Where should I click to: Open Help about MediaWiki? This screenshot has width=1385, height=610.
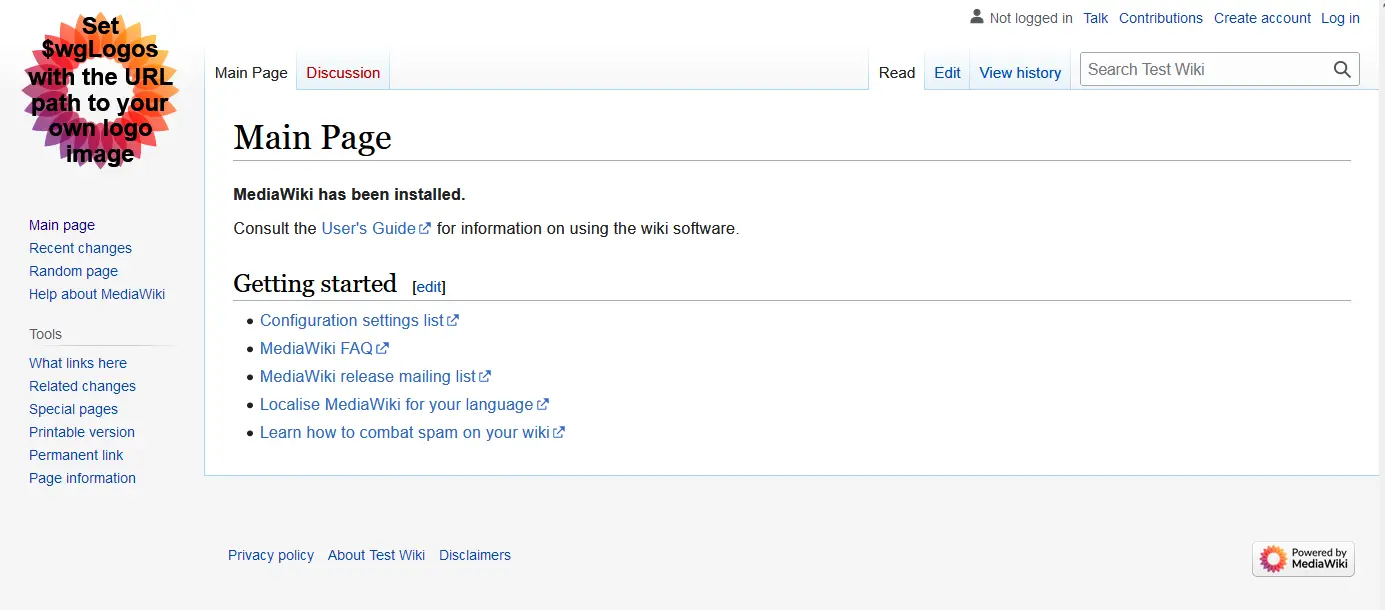coord(97,294)
